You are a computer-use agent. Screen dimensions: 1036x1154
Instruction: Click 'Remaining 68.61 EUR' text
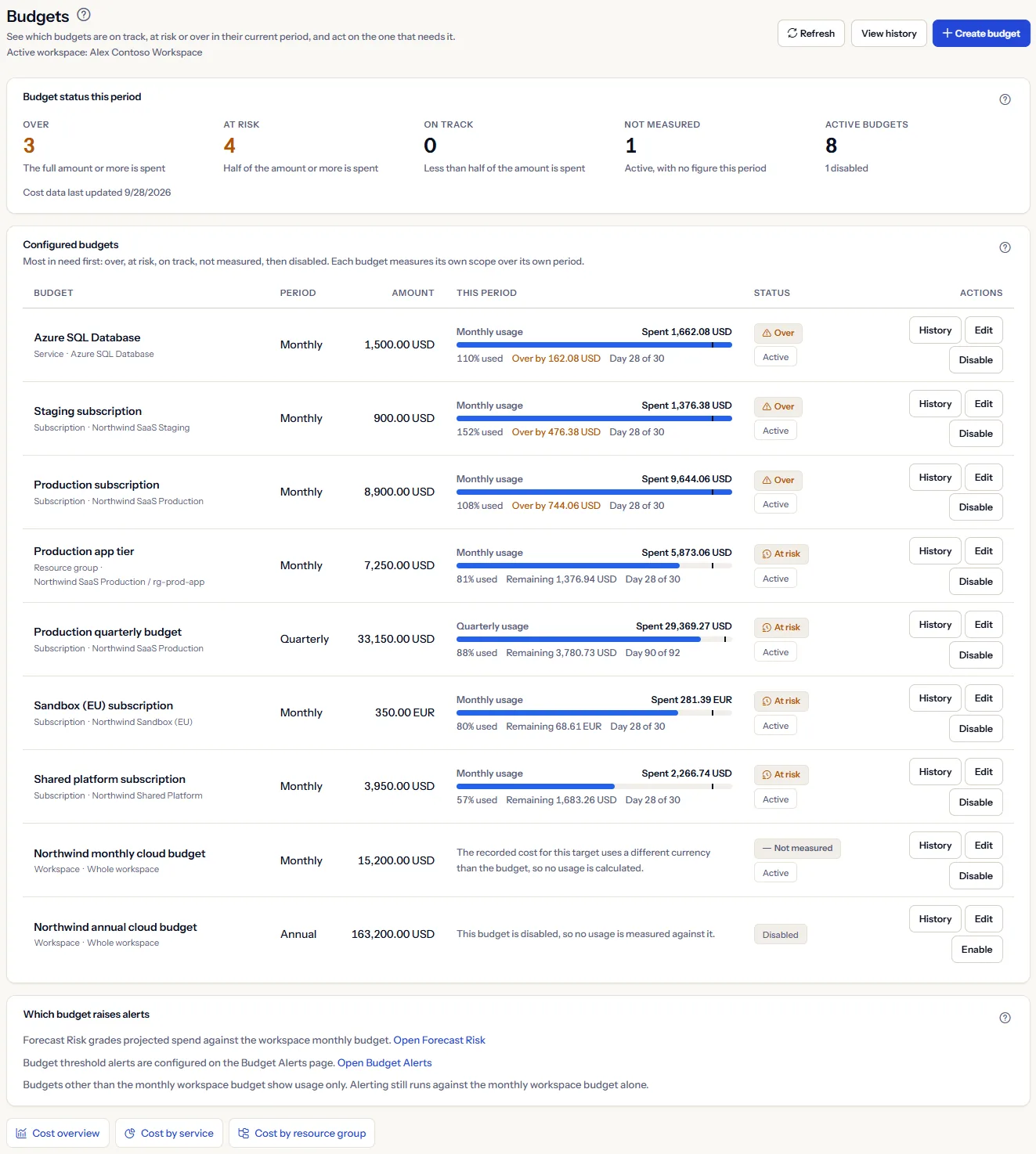(x=554, y=727)
